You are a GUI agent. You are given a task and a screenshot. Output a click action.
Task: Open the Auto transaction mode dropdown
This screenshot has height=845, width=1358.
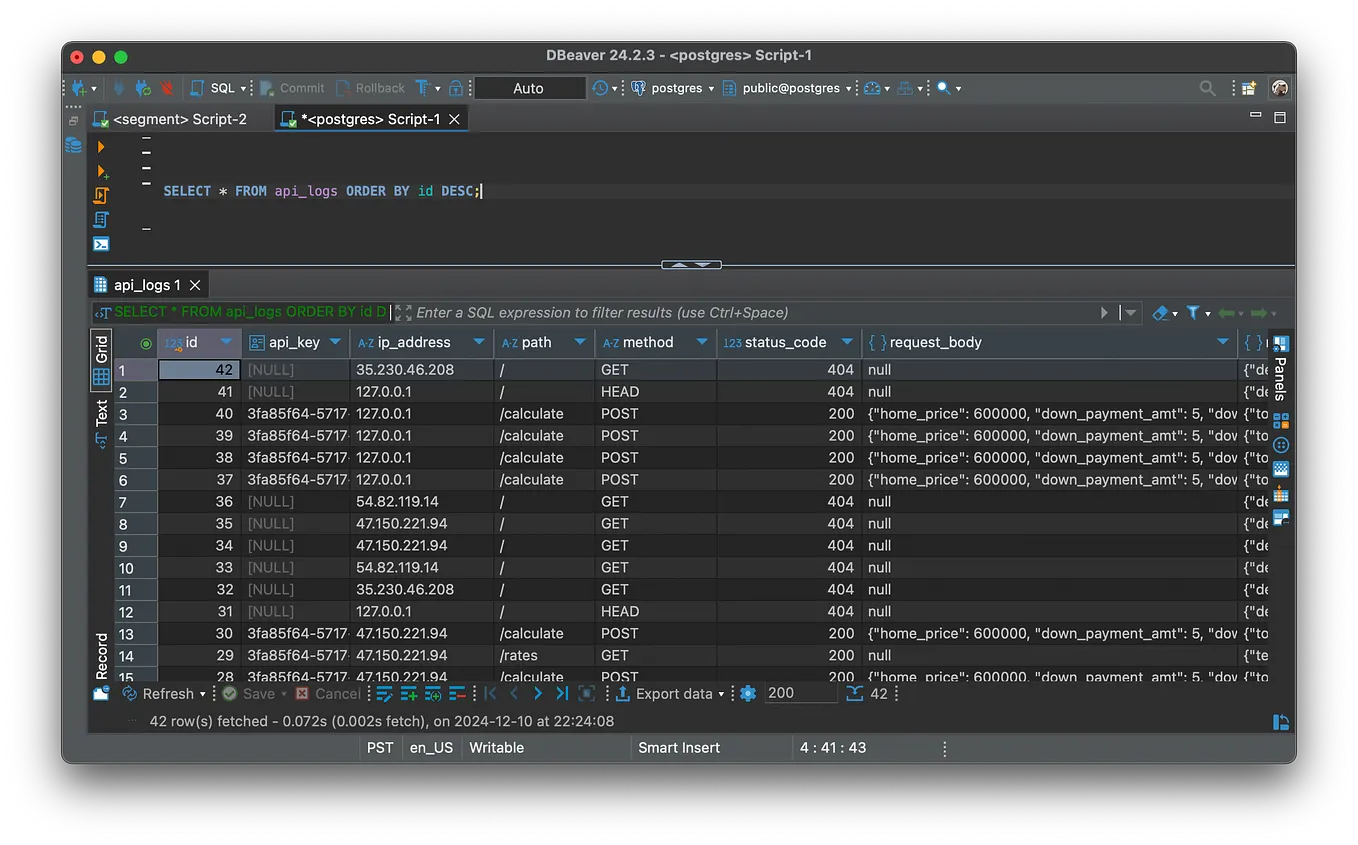tap(529, 88)
